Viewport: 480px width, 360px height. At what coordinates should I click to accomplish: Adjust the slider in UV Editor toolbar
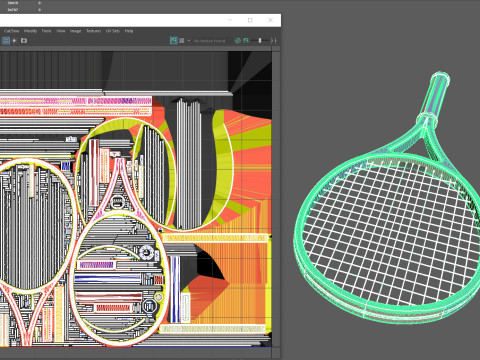(260, 41)
